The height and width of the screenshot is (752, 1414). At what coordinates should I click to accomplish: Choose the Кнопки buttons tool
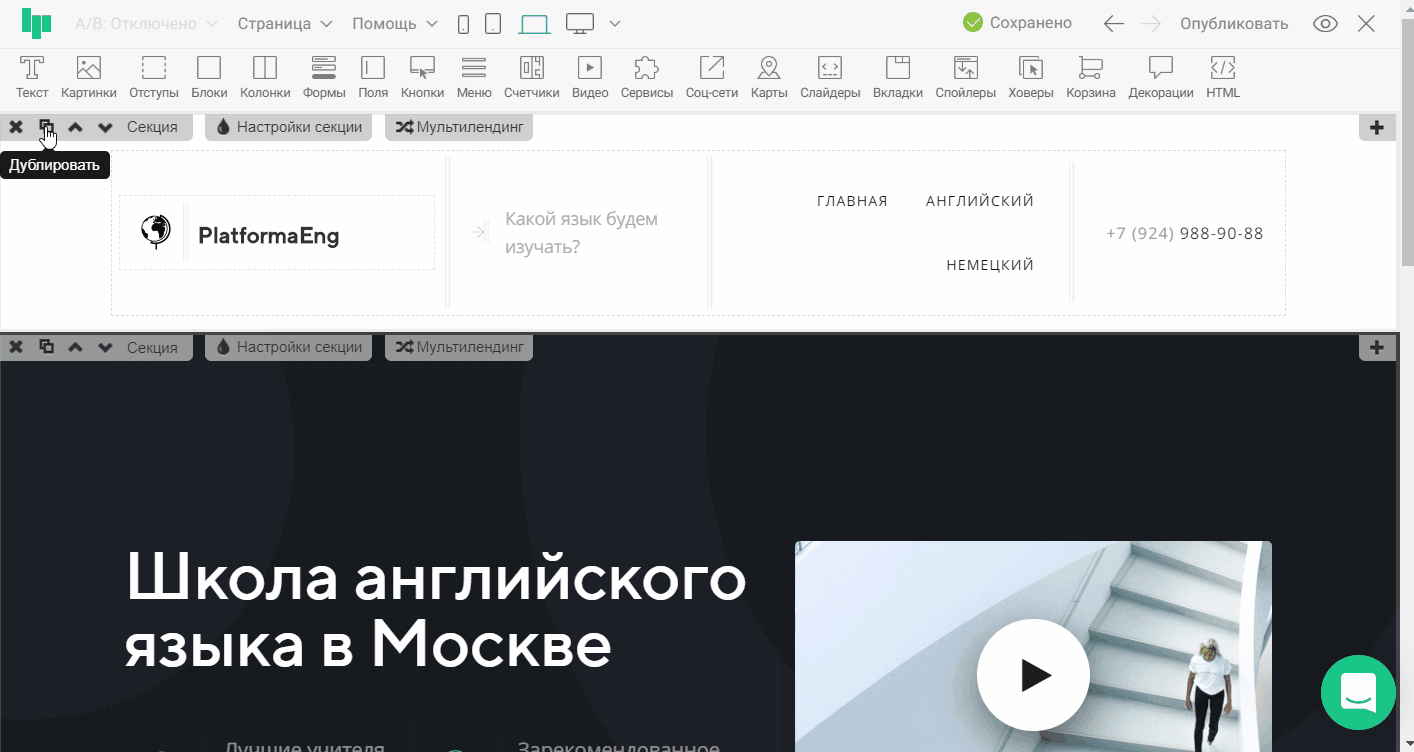tap(422, 77)
